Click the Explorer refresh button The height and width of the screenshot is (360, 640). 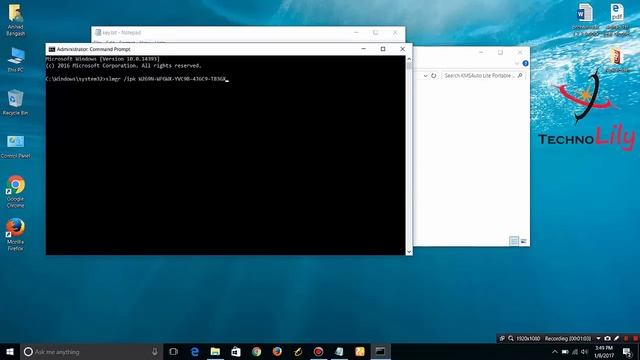pyautogui.click(x=433, y=76)
